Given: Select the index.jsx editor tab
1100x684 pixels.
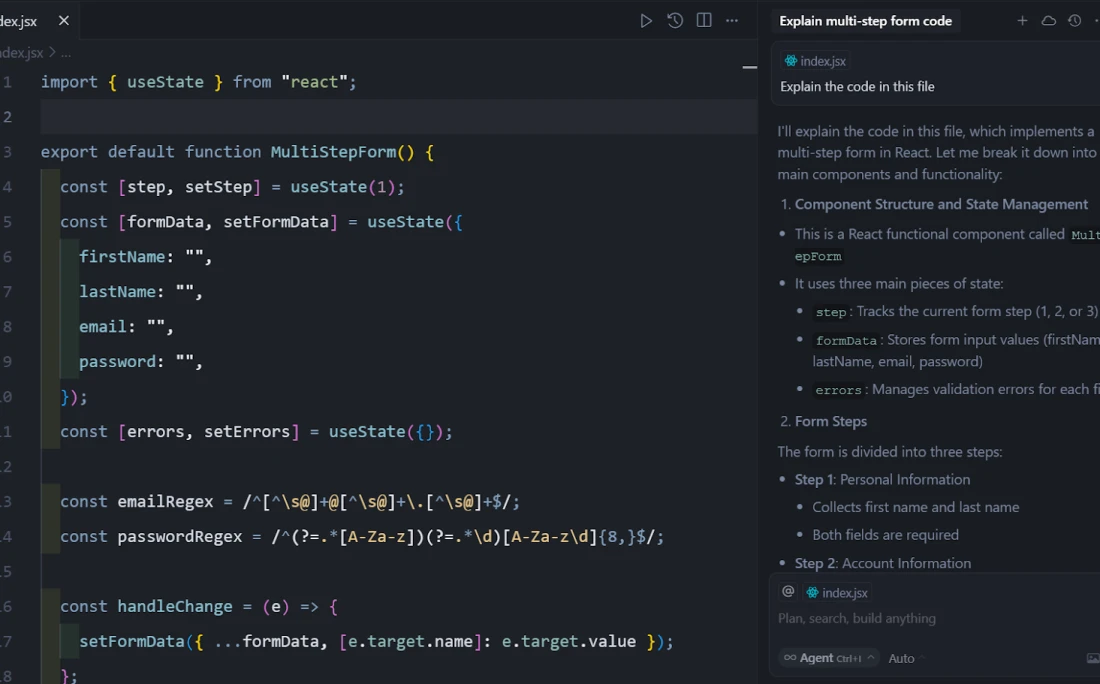Looking at the screenshot, I should [18, 21].
